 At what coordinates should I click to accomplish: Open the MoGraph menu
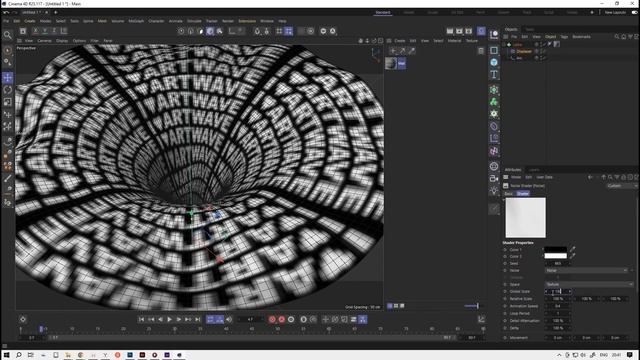point(136,21)
